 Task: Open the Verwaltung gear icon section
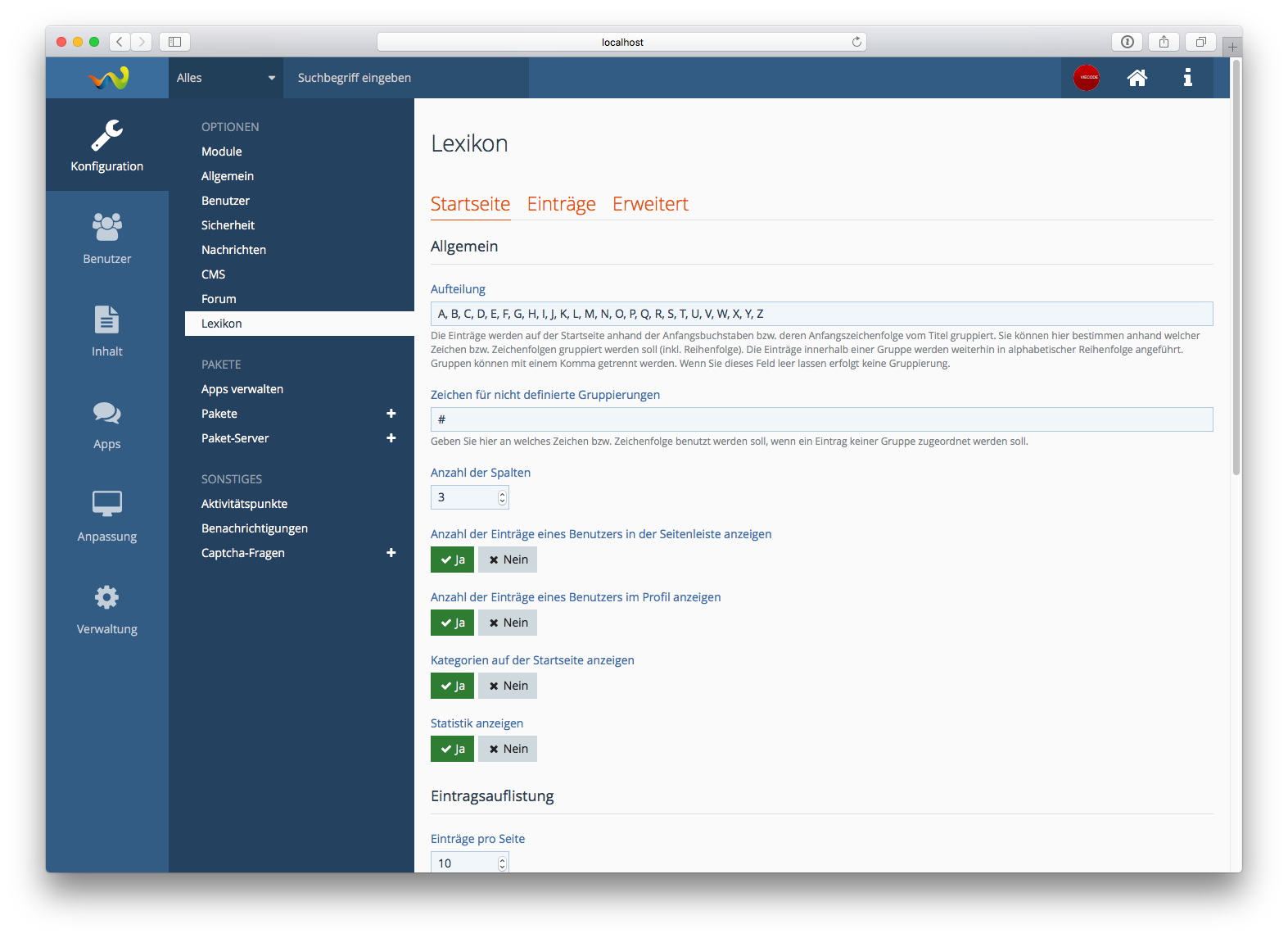tap(107, 609)
